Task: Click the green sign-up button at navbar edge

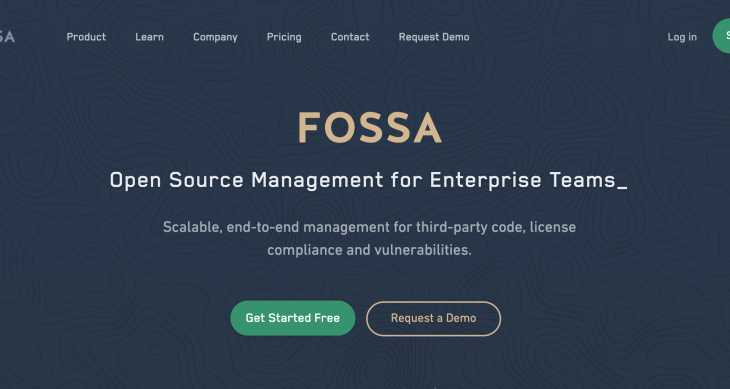Action: tap(722, 36)
